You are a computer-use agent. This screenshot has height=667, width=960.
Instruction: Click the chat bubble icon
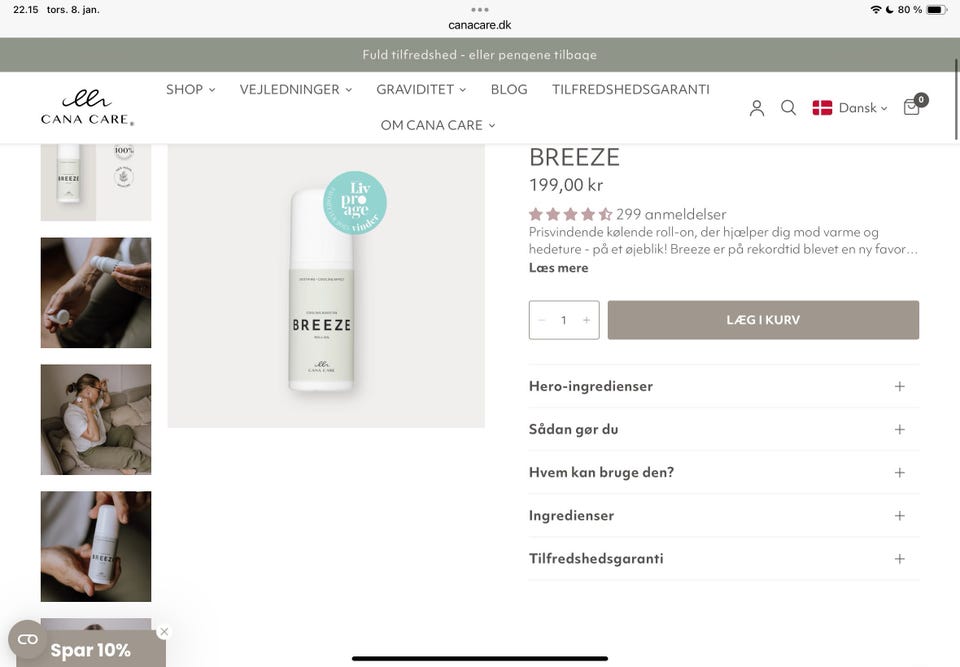click(x=28, y=640)
